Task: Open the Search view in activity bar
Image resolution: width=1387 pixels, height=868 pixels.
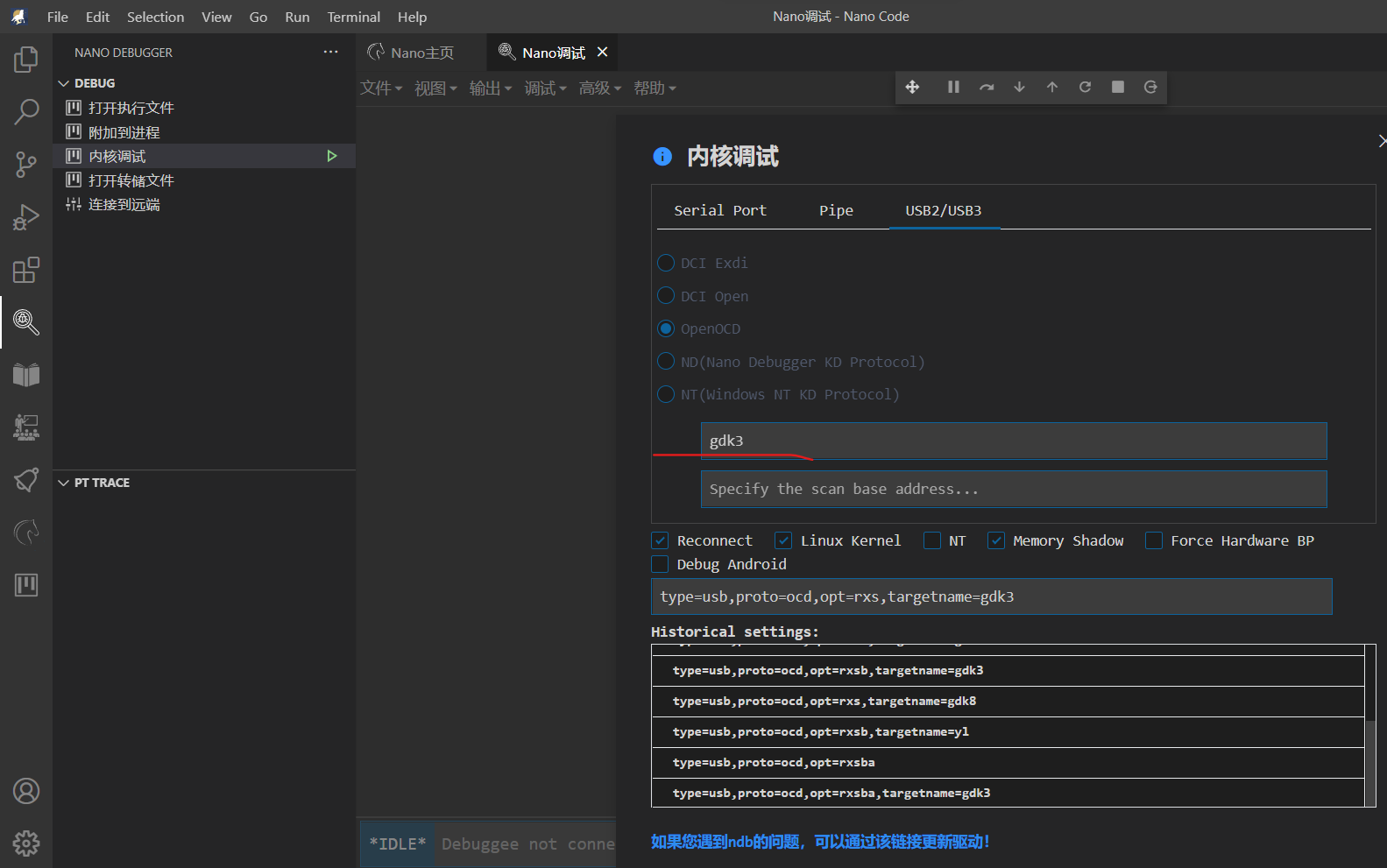Action: coord(26,112)
